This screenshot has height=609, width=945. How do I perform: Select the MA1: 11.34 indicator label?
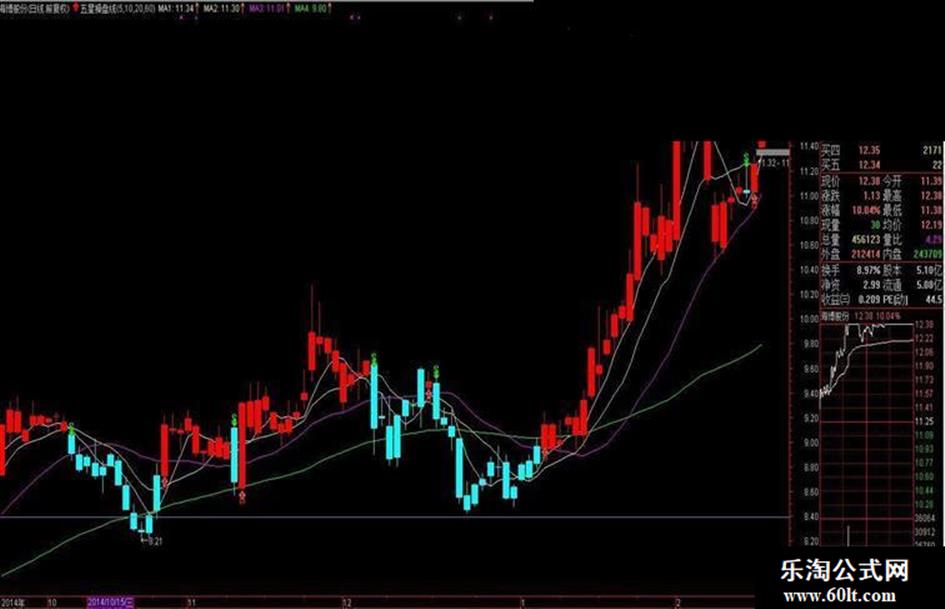(175, 8)
